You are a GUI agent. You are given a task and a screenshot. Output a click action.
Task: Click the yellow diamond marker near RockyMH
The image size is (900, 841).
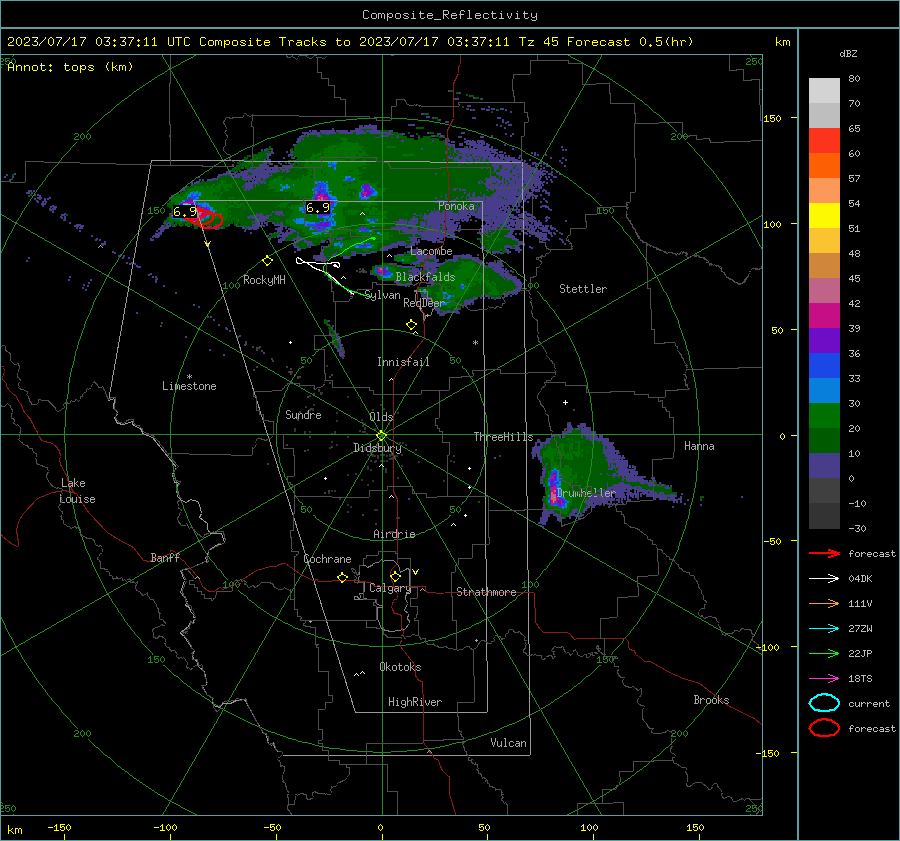pos(267,261)
